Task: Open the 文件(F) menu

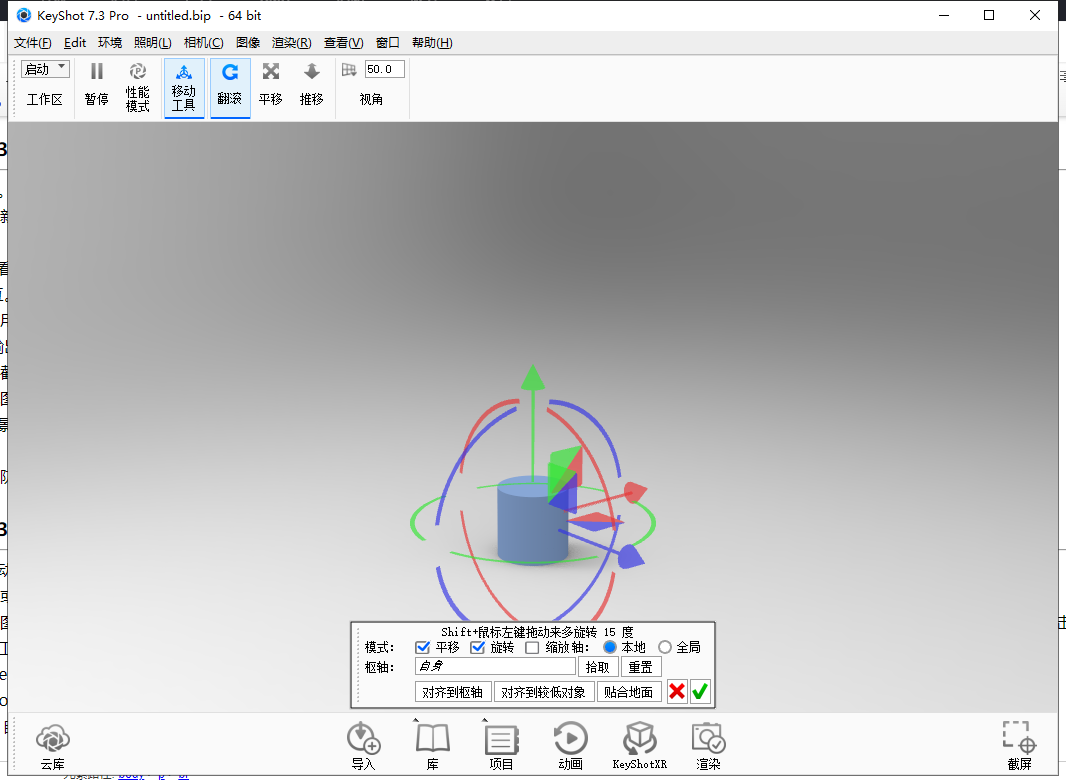Action: tap(33, 43)
